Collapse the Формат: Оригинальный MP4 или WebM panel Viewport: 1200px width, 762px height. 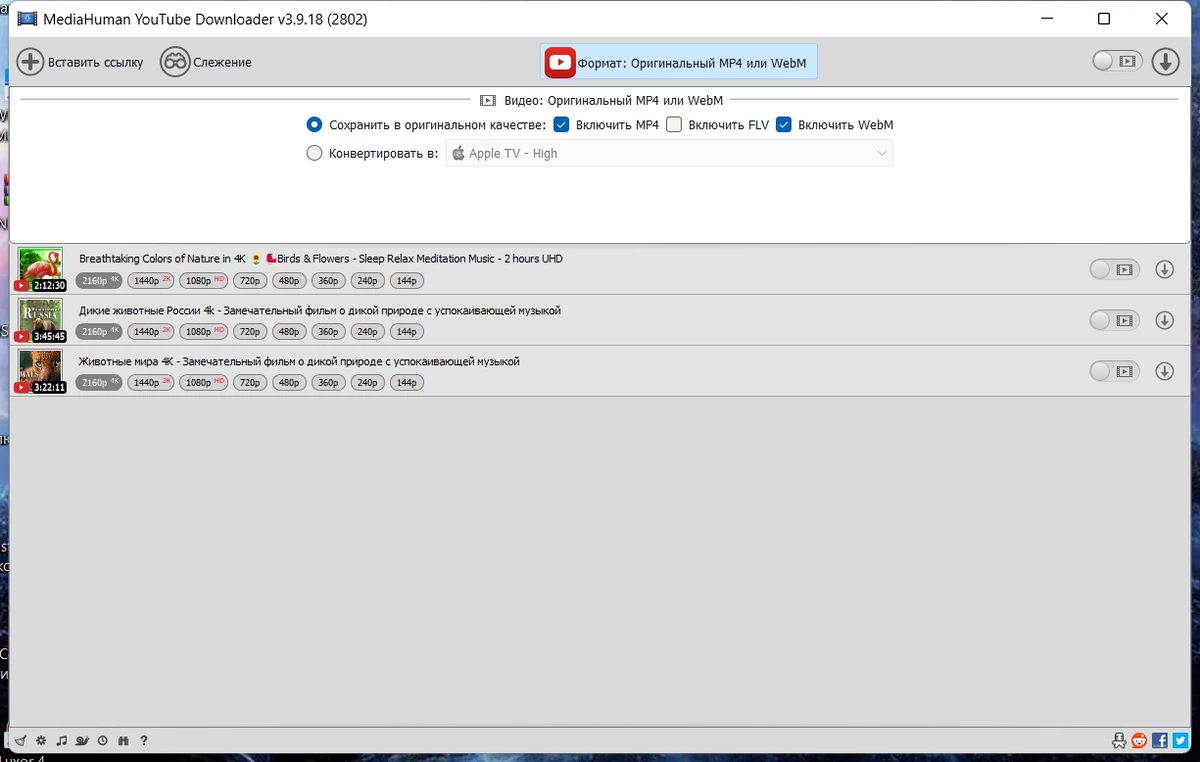679,62
